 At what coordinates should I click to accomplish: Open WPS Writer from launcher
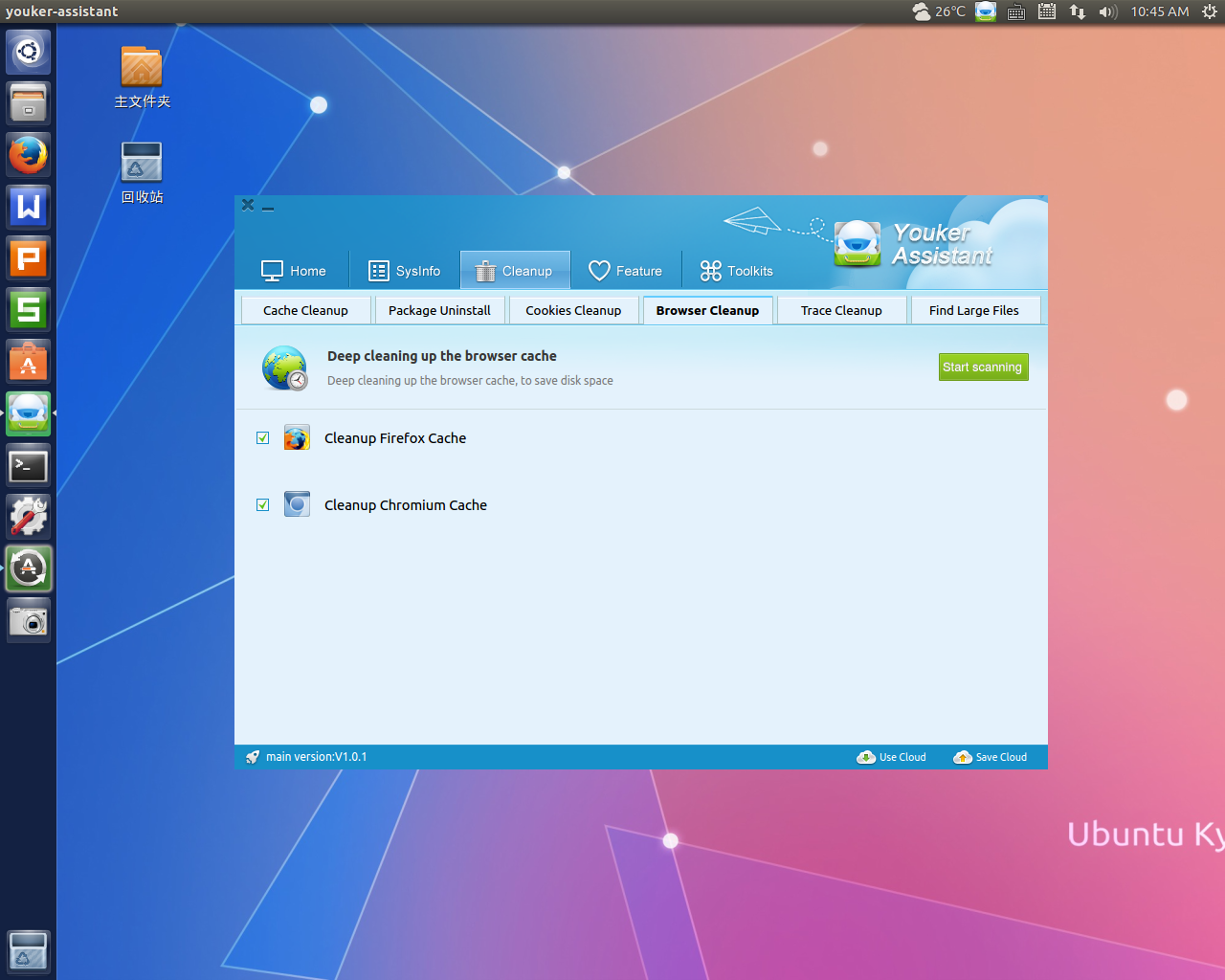[x=29, y=207]
